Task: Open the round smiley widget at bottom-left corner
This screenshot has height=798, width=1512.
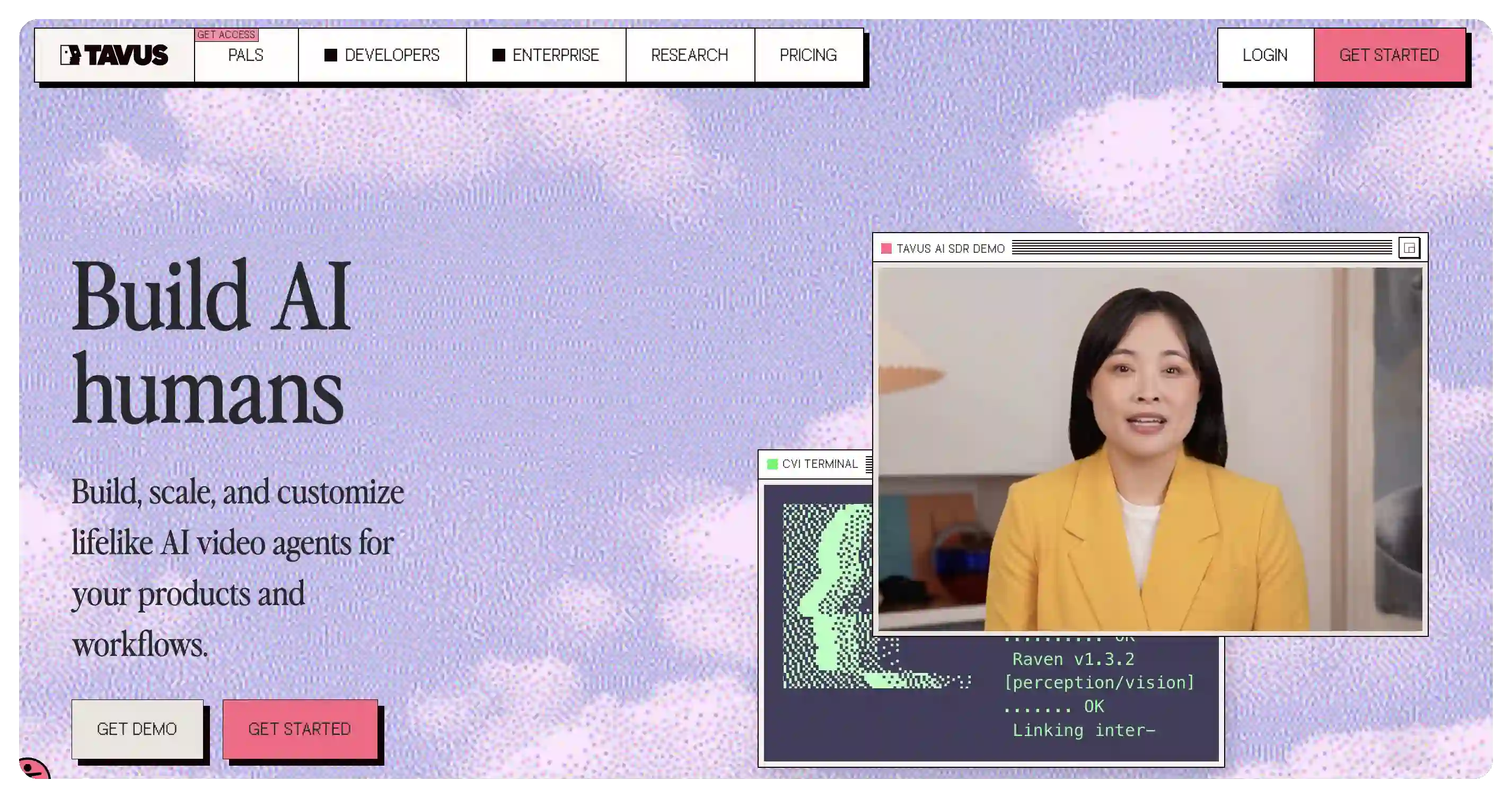Action: point(34,769)
